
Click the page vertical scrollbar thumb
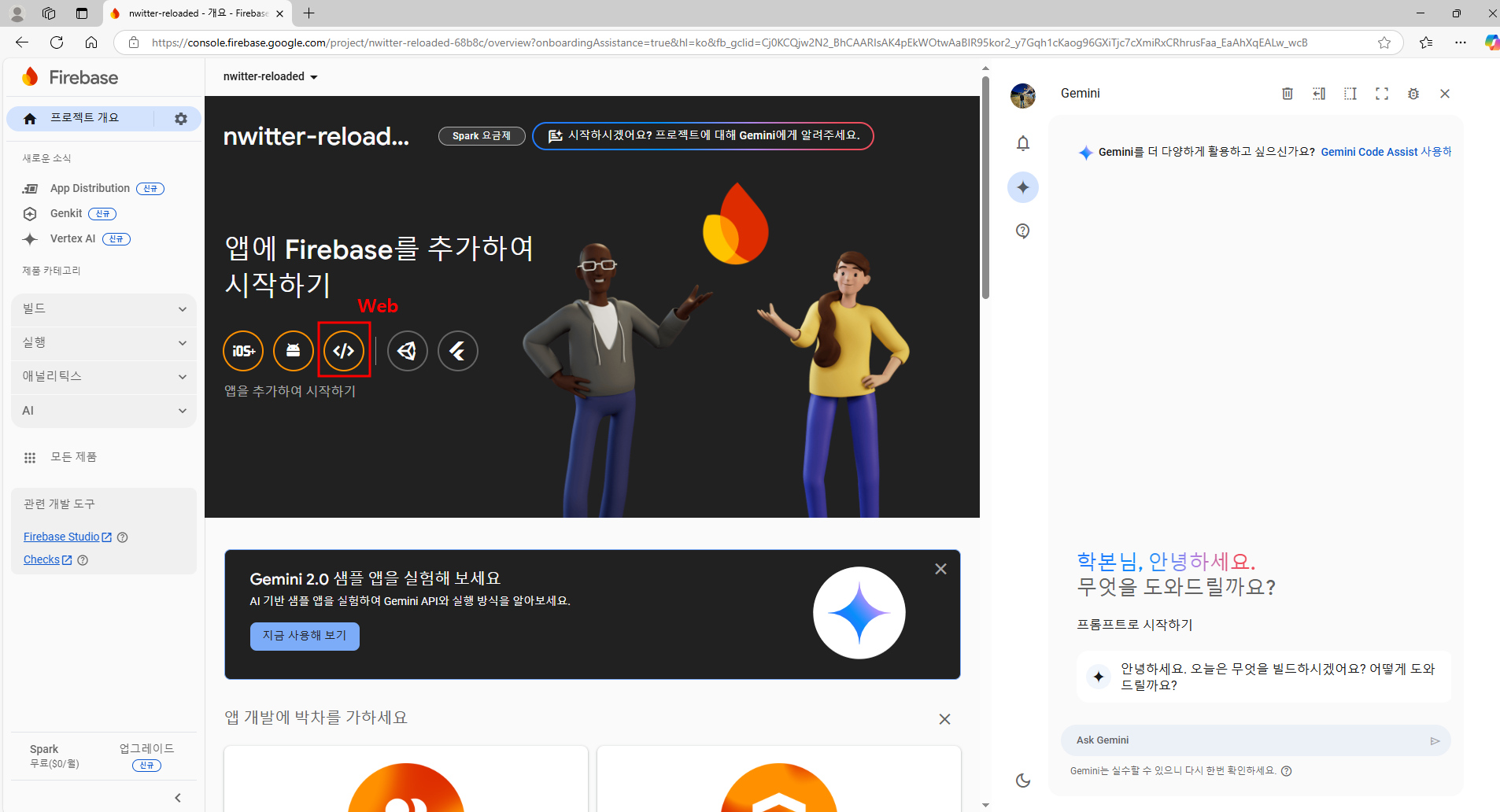[x=985, y=187]
